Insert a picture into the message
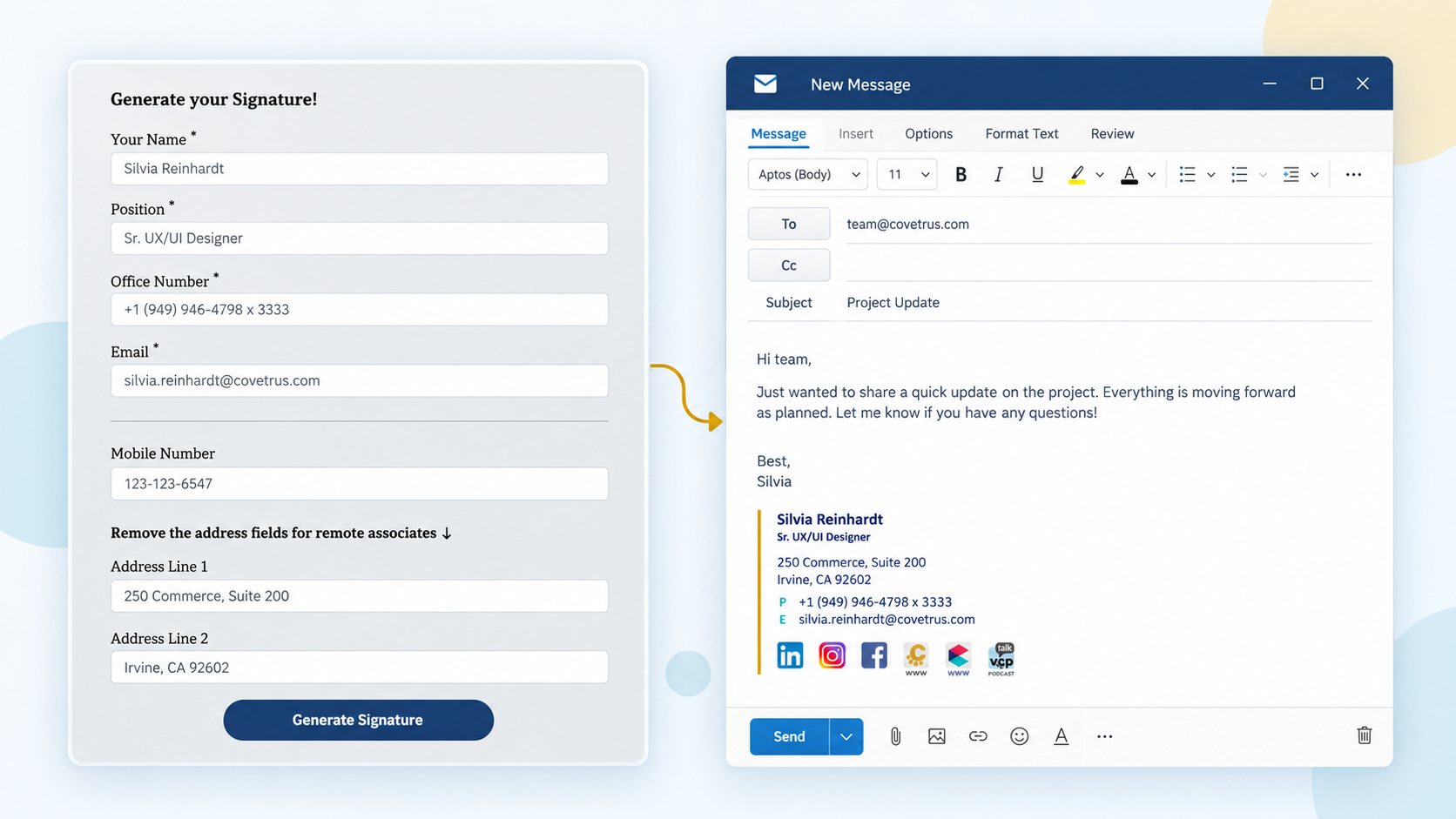The height and width of the screenshot is (819, 1456). pos(937,736)
